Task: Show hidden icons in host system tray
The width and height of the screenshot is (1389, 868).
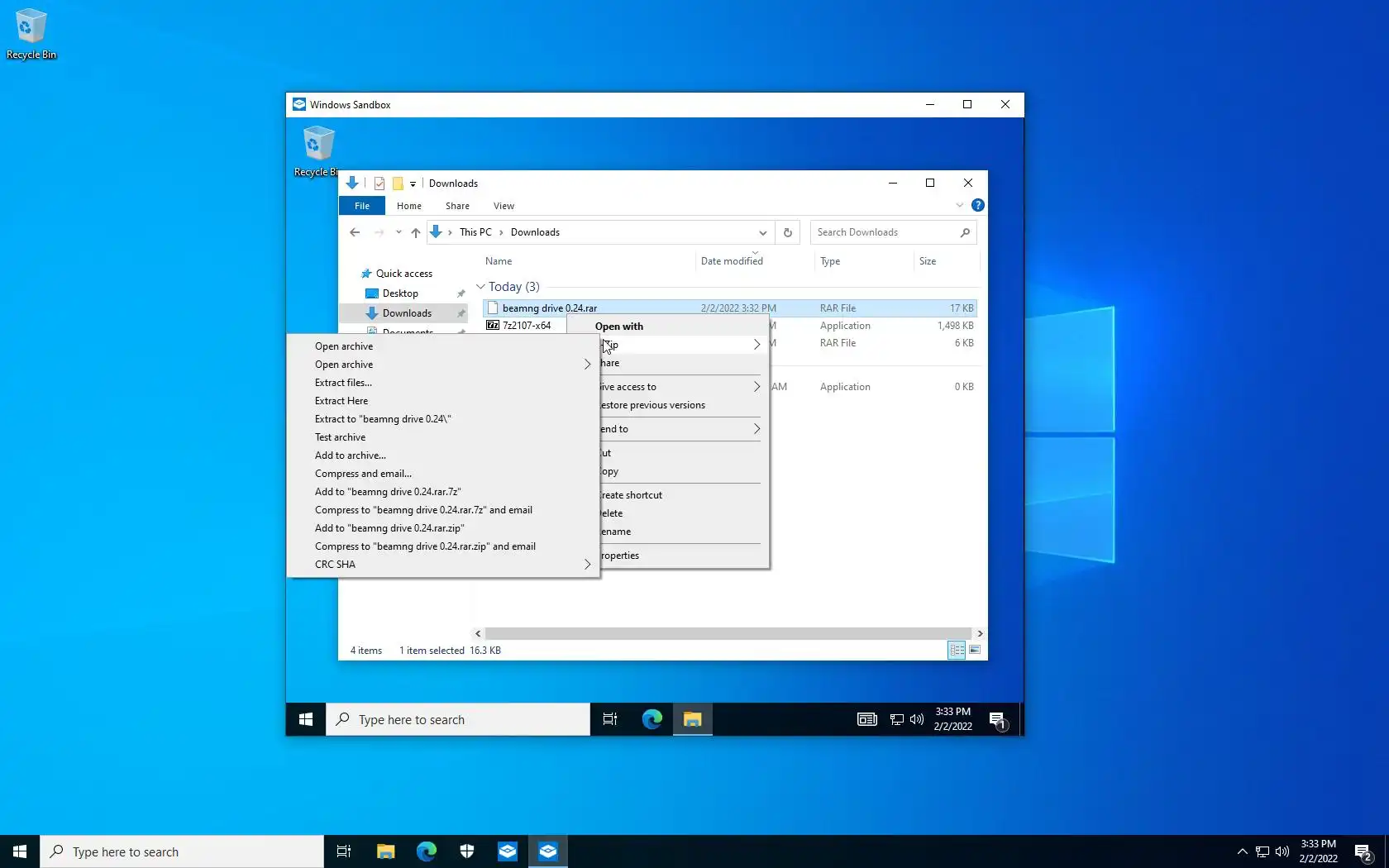Action: click(1242, 851)
